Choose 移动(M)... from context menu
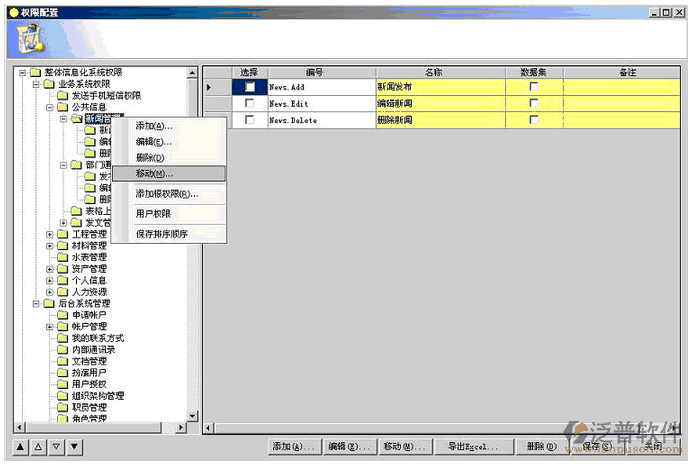This screenshot has width=693, height=465. click(x=169, y=173)
